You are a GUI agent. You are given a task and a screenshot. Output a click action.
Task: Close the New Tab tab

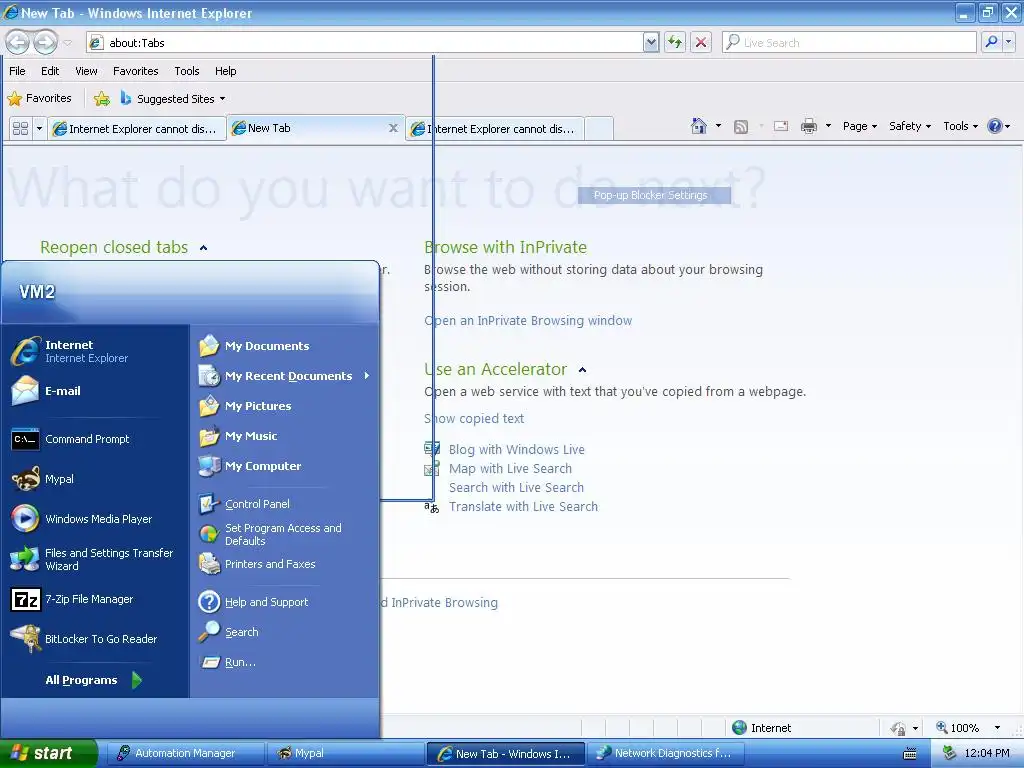click(x=393, y=128)
